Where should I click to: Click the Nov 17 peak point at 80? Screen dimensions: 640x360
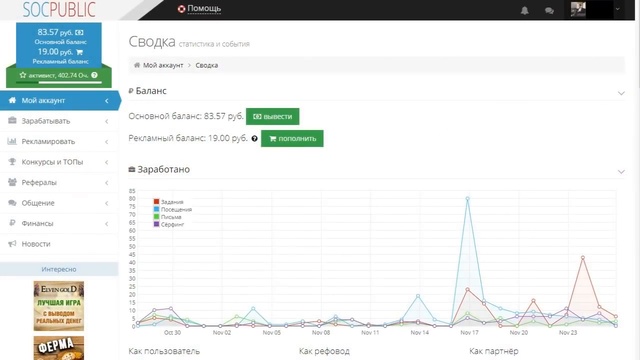tap(467, 199)
